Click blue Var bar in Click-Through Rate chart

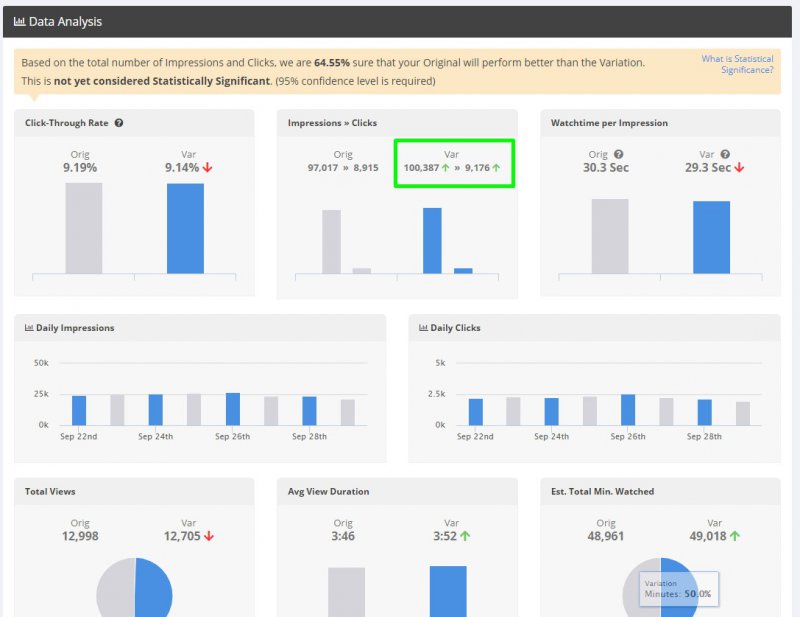pos(185,228)
